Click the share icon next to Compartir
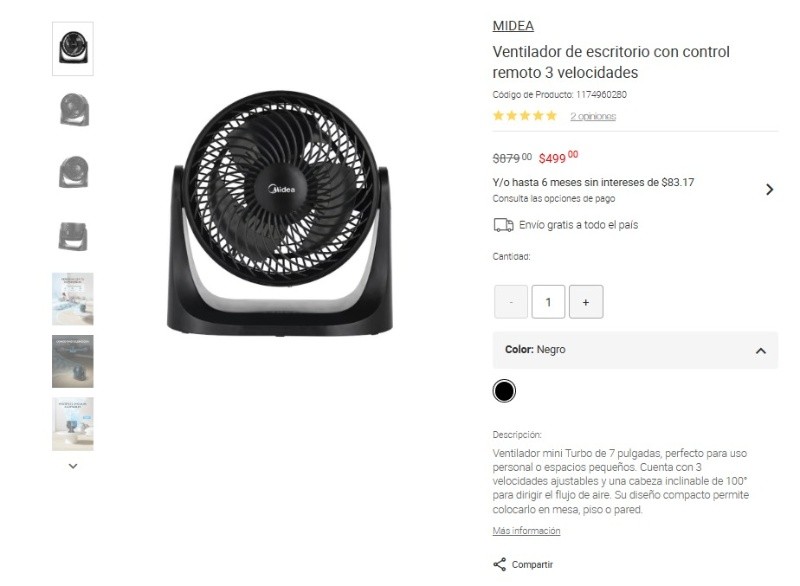Image resolution: width=800 pixels, height=586 pixels. tap(499, 564)
